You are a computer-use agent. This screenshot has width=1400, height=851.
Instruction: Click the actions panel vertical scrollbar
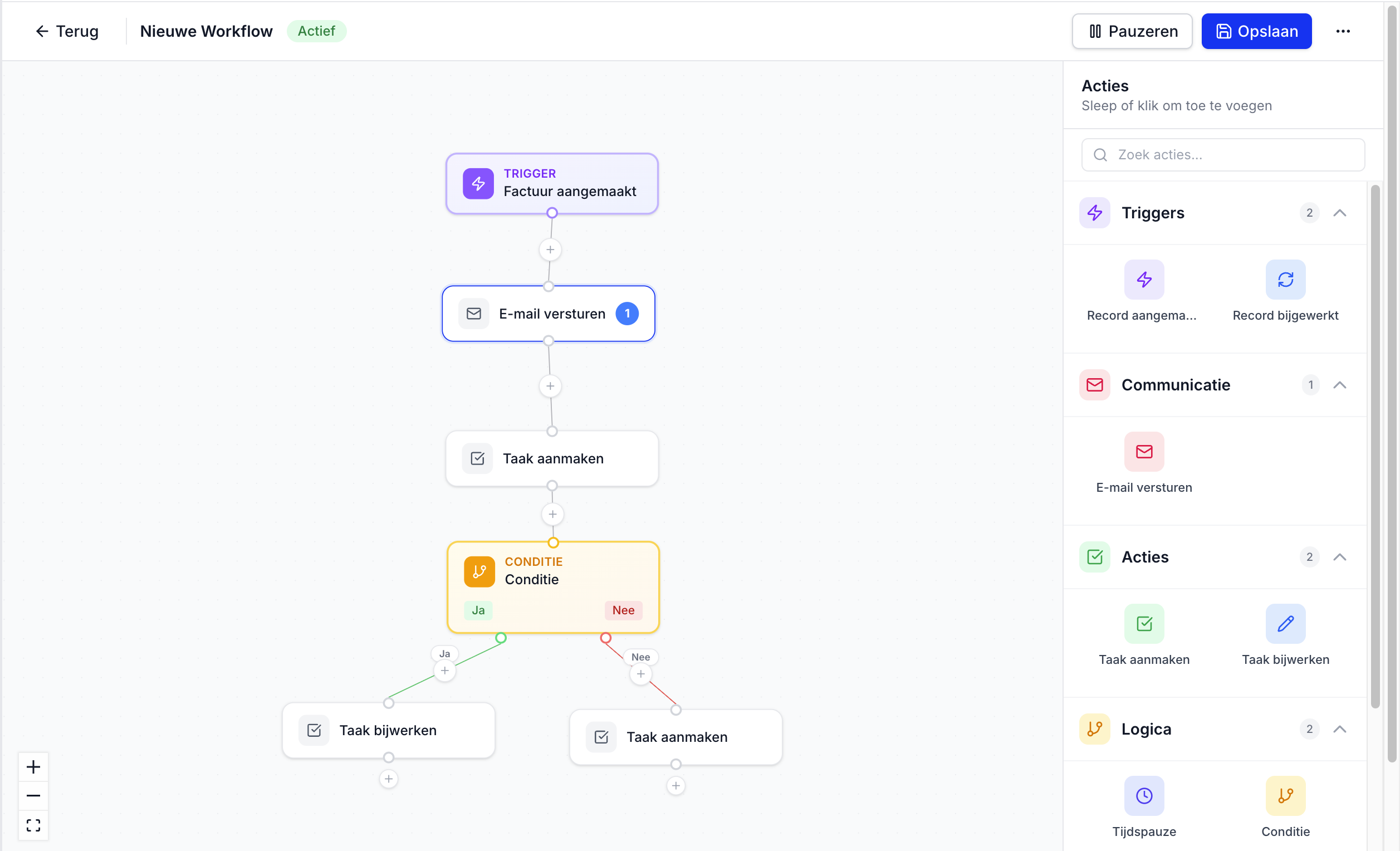1374,446
